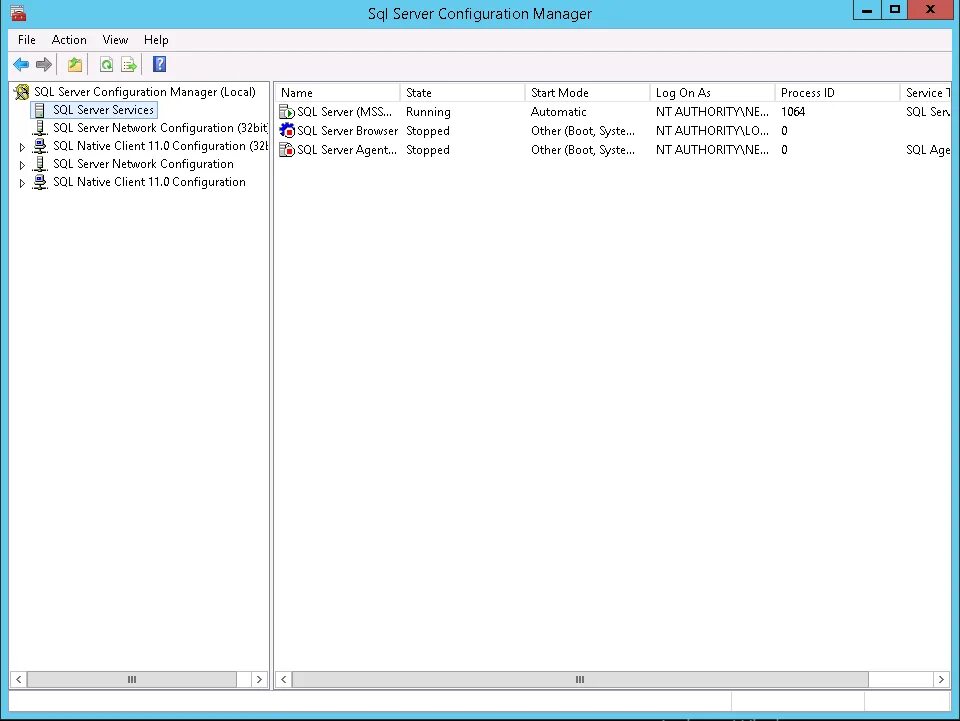Screen dimensions: 960x721
Task: Click the SQL Server Agent service icon
Action: 287,149
